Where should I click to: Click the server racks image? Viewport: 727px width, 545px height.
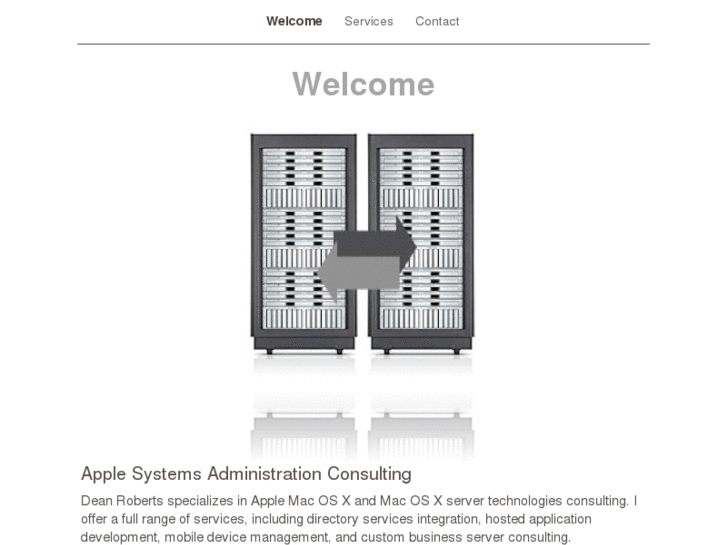(363, 295)
